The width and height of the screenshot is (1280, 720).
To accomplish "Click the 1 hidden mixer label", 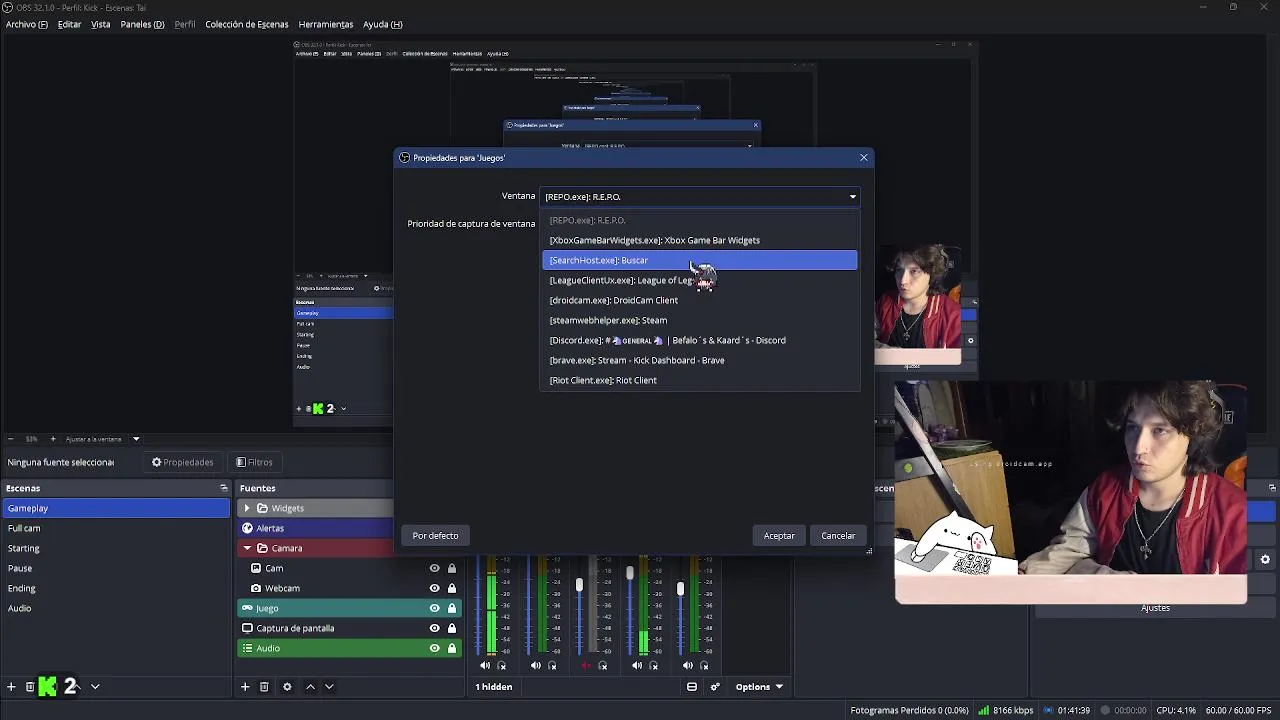I will (x=493, y=687).
